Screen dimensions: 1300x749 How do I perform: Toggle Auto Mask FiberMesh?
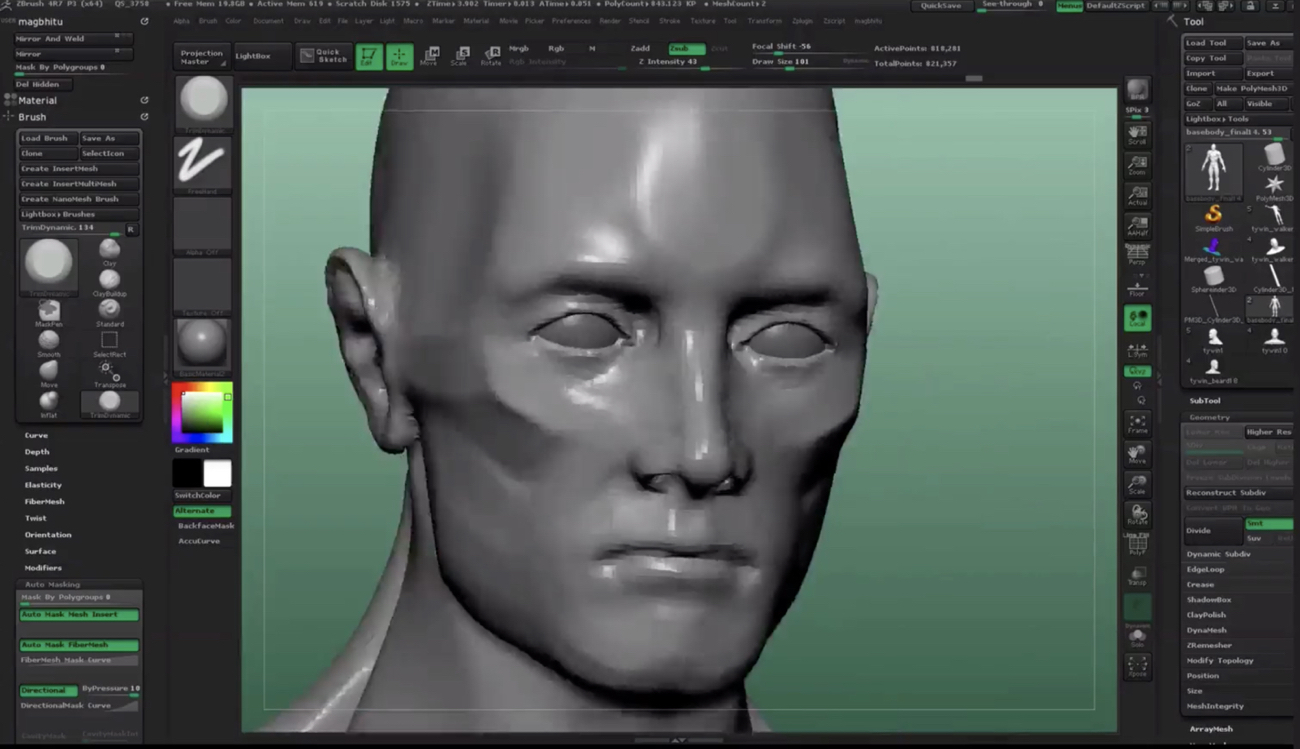click(x=79, y=645)
